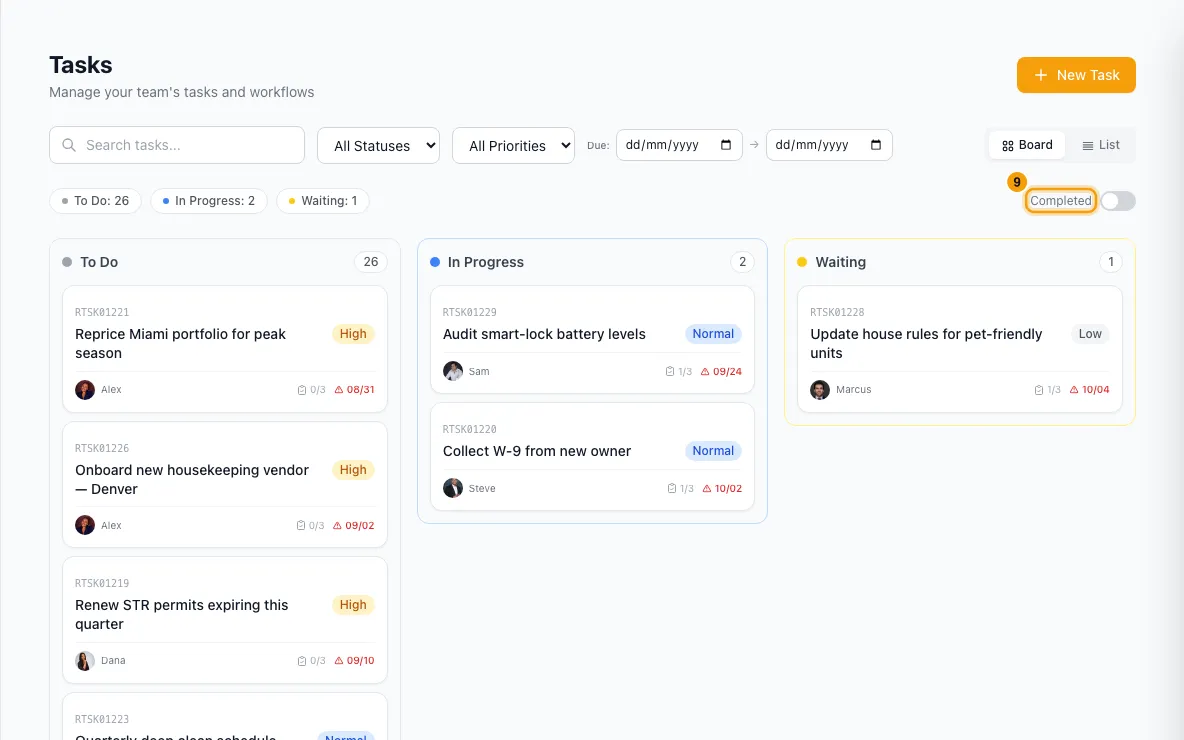Viewport: 1184px width, 740px height.
Task: Click Steve's avatar on Collect W-9 task
Action: 452,488
